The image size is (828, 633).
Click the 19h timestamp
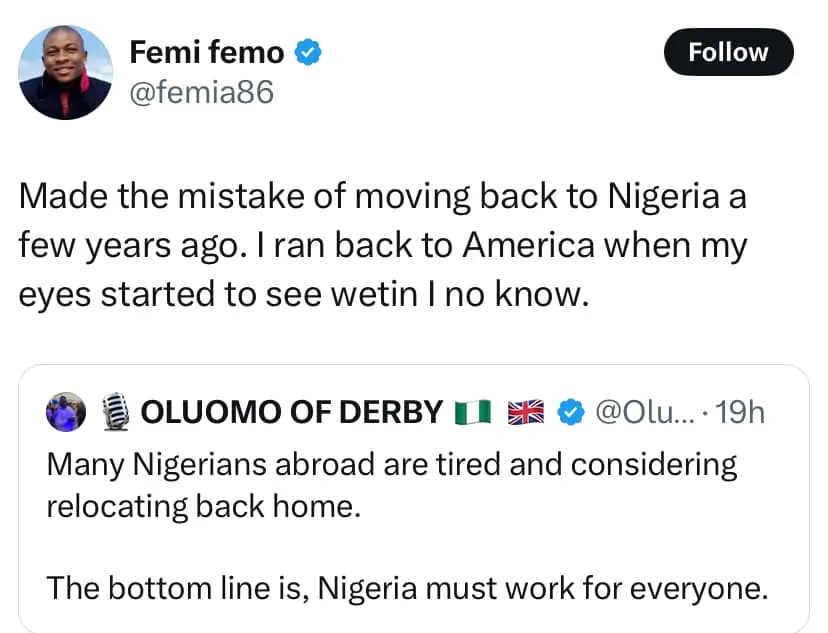(x=741, y=412)
